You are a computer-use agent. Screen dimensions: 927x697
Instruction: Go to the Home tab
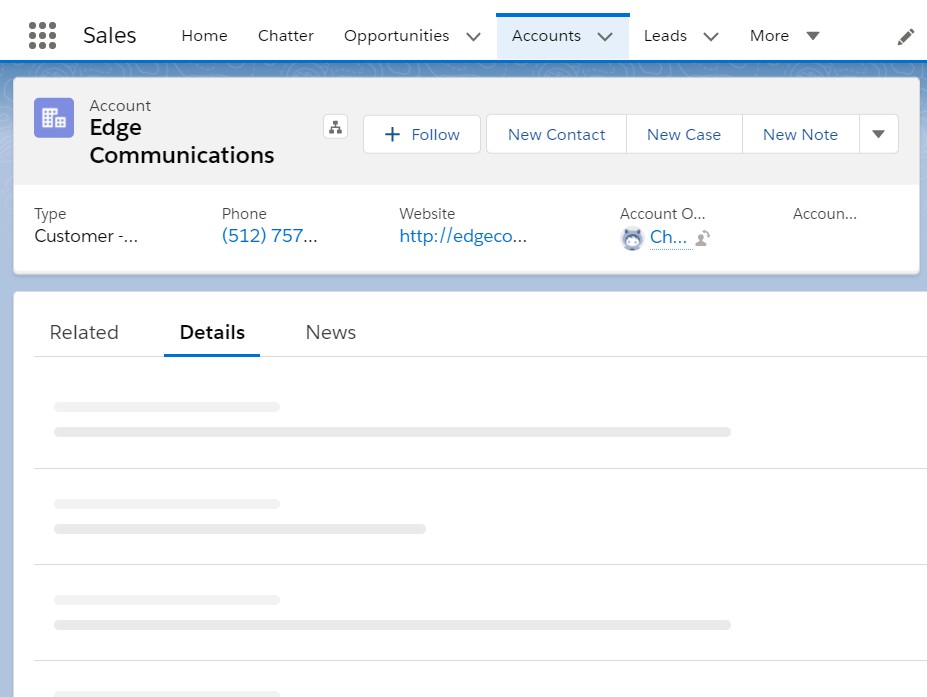(204, 36)
